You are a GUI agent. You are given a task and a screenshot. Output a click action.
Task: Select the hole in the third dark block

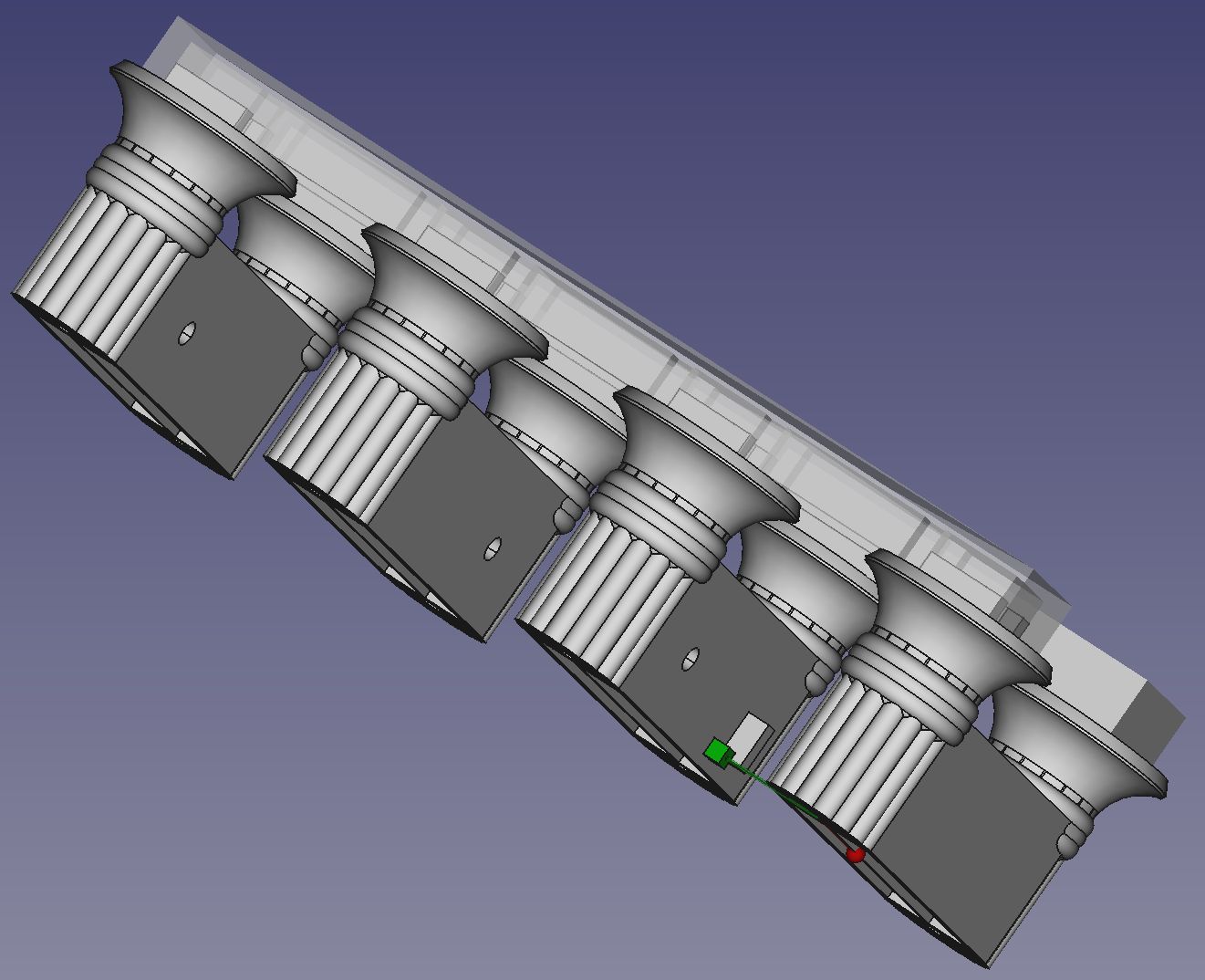click(x=691, y=659)
